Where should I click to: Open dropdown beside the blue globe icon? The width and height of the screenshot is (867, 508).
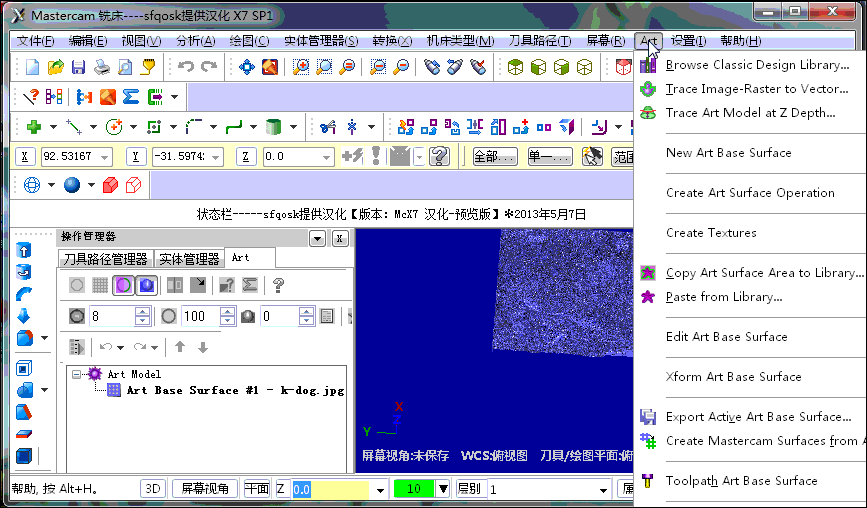[51, 185]
